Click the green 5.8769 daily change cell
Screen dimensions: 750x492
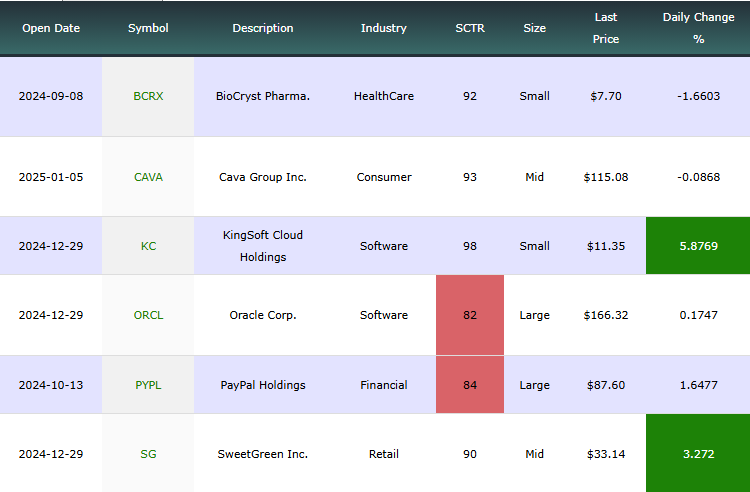[x=698, y=246]
